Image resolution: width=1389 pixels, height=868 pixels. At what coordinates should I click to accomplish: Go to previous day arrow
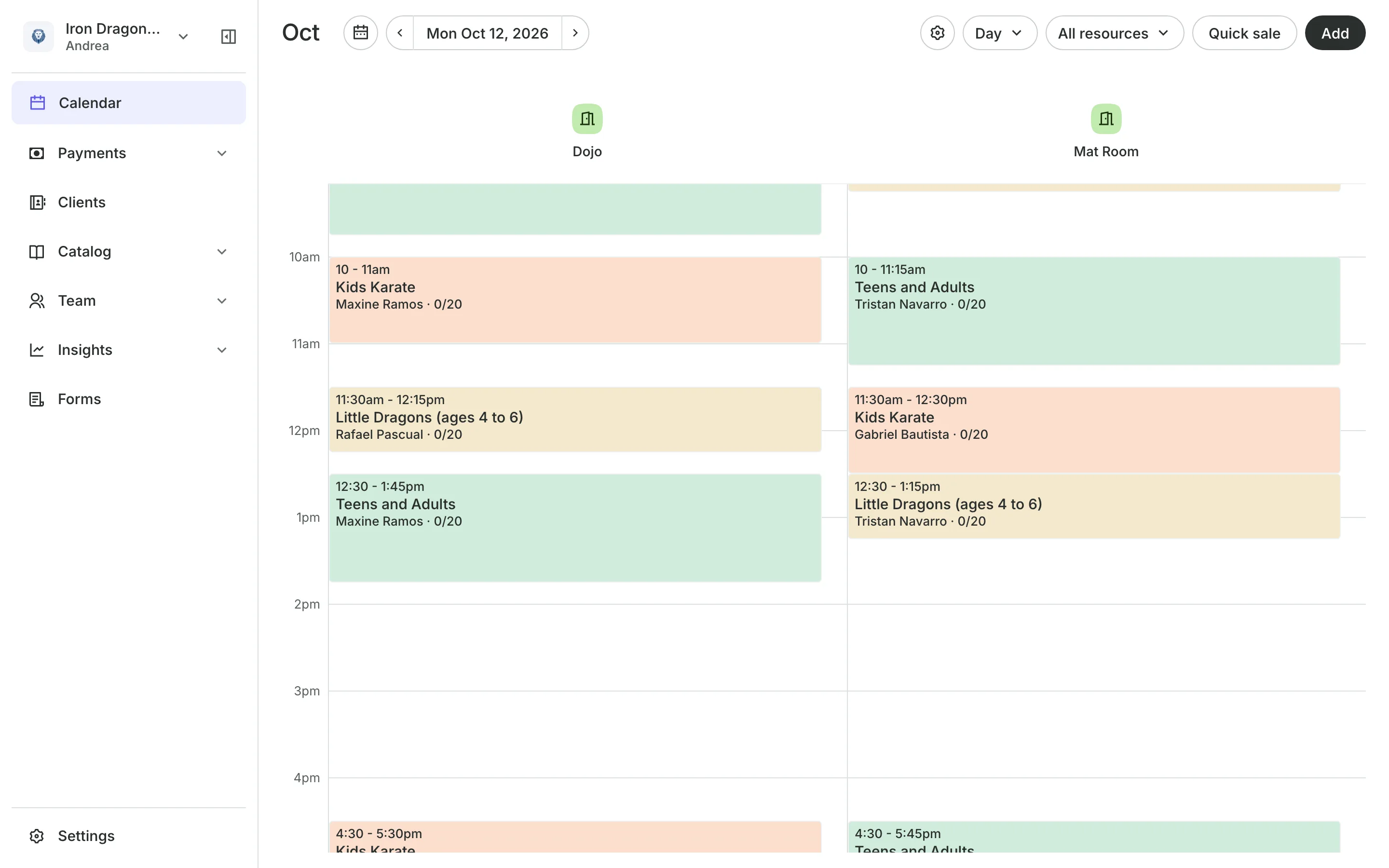[x=400, y=33]
